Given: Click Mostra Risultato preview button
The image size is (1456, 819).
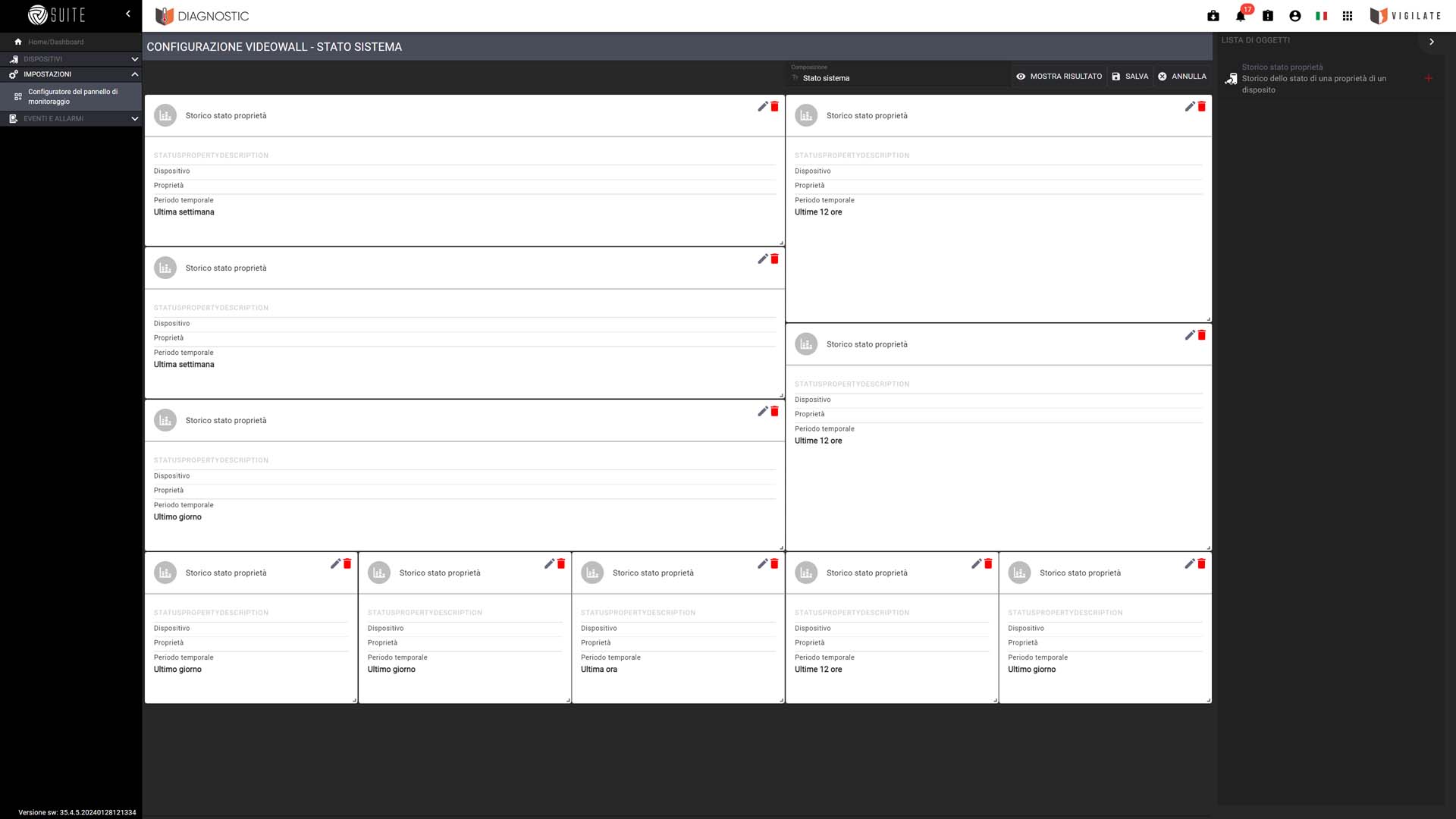Looking at the screenshot, I should tap(1059, 77).
